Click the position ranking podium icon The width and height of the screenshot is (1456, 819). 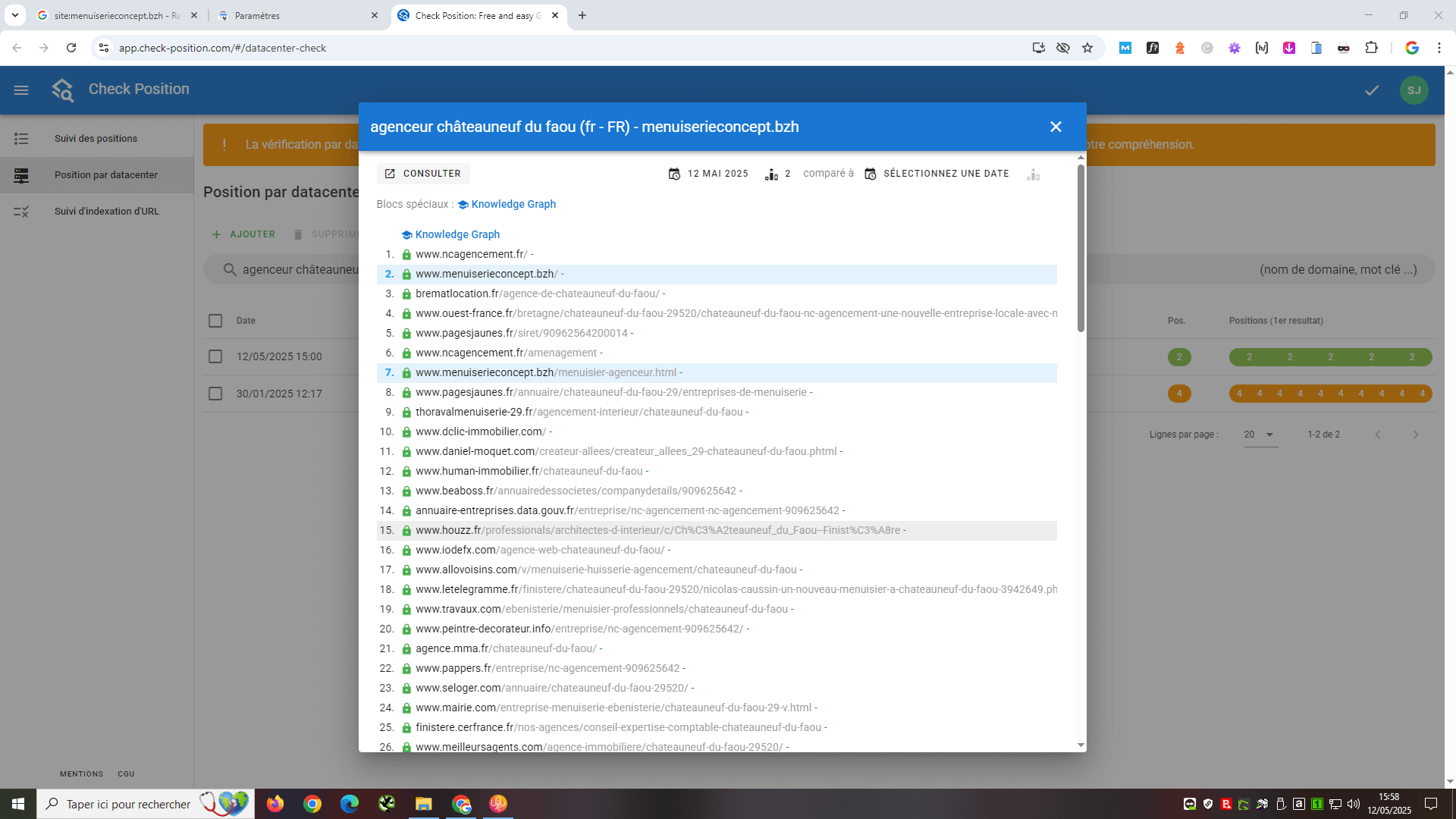(x=771, y=174)
